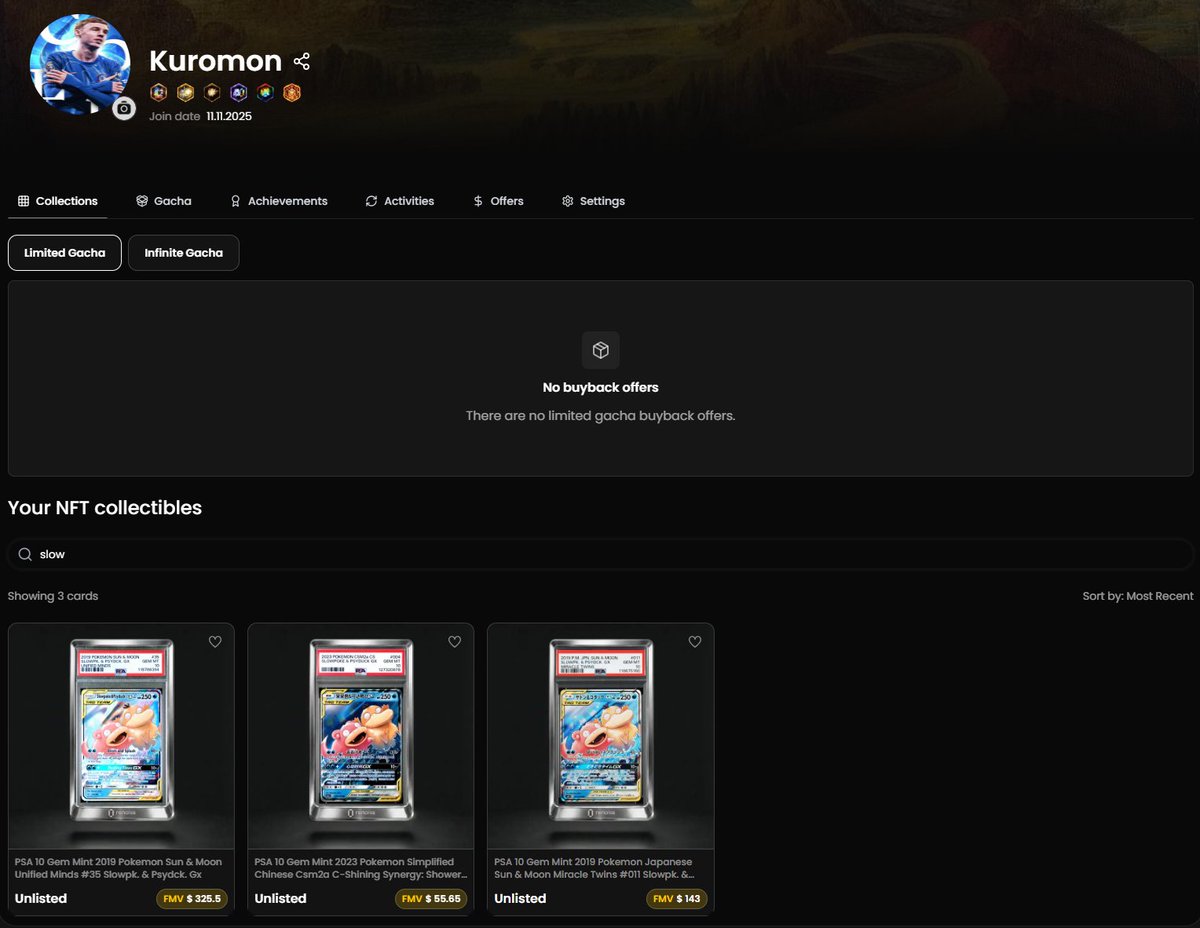Click the box icon above No buyback offers
This screenshot has width=1200, height=928.
click(x=600, y=350)
